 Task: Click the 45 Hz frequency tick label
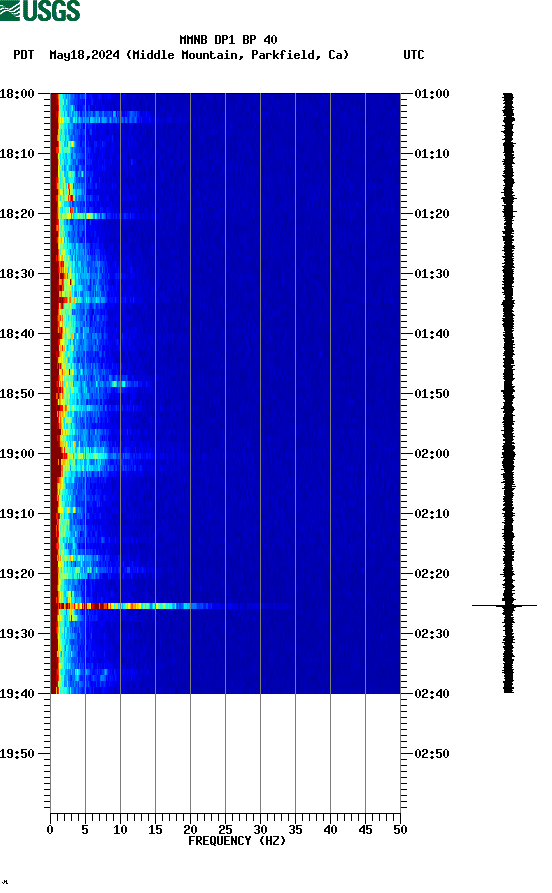(365, 830)
